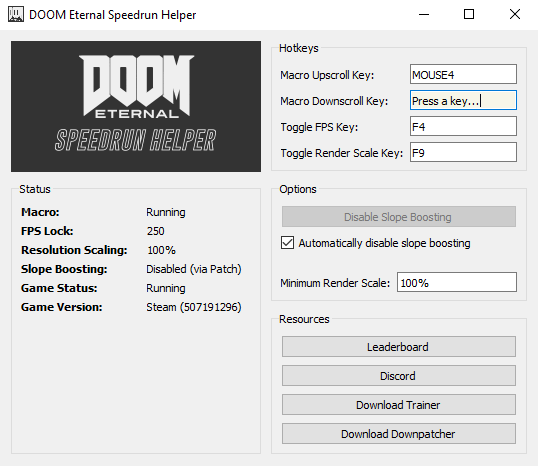Click the Game Status value 'Running'
538x466 pixels.
click(166, 288)
